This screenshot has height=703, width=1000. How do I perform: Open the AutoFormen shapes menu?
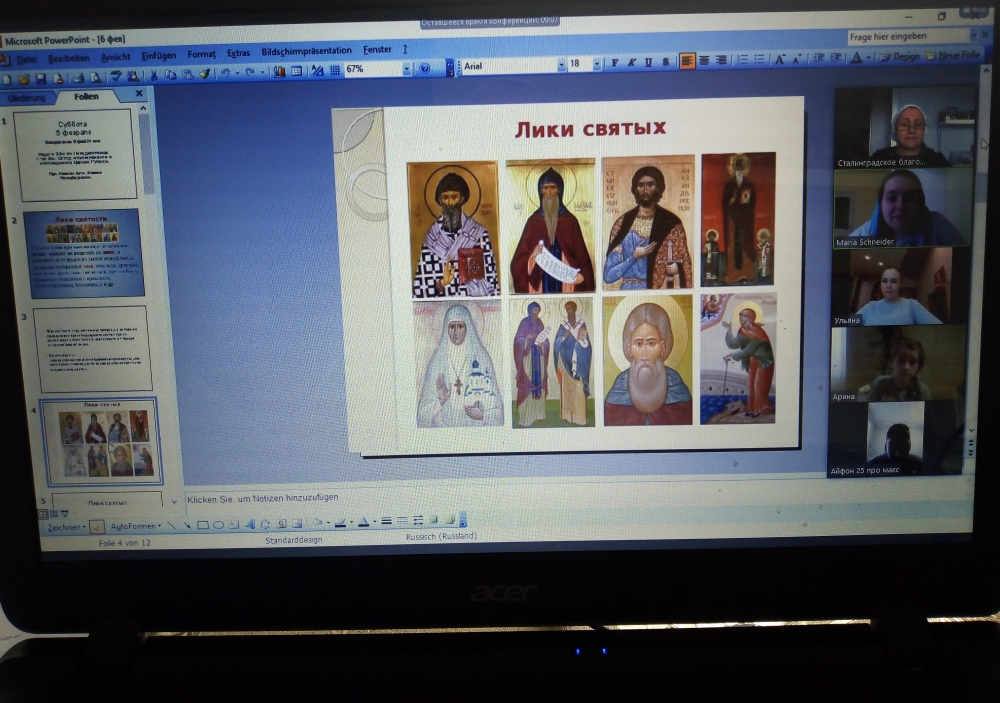[135, 526]
